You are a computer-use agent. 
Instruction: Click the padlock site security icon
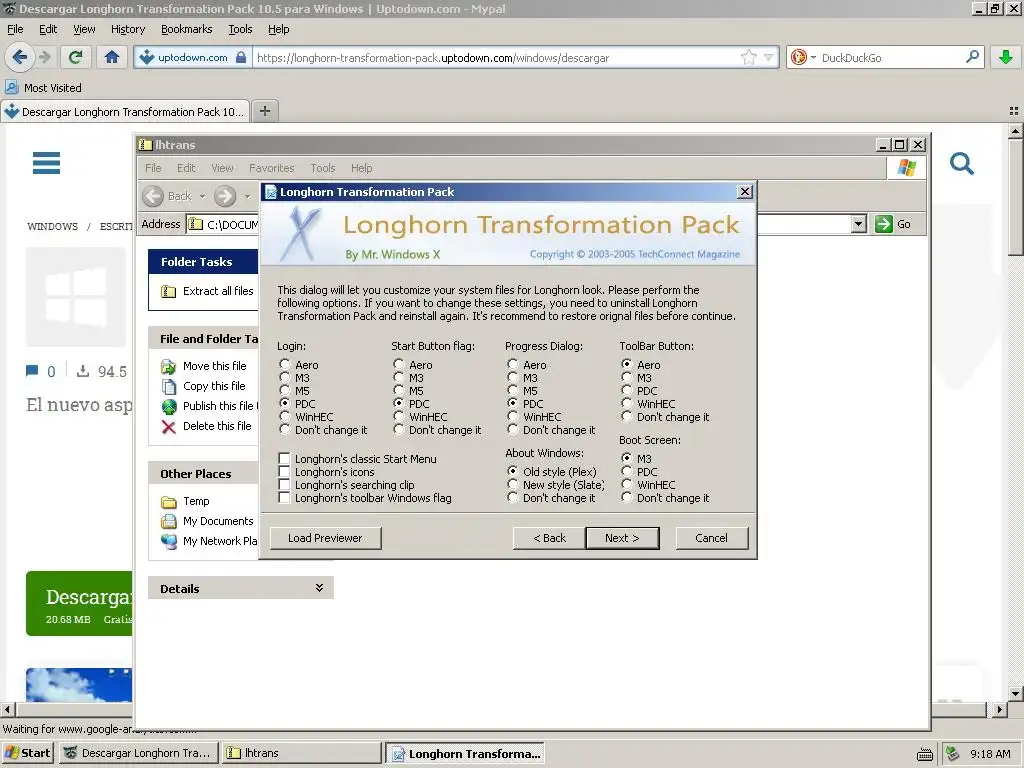241,57
